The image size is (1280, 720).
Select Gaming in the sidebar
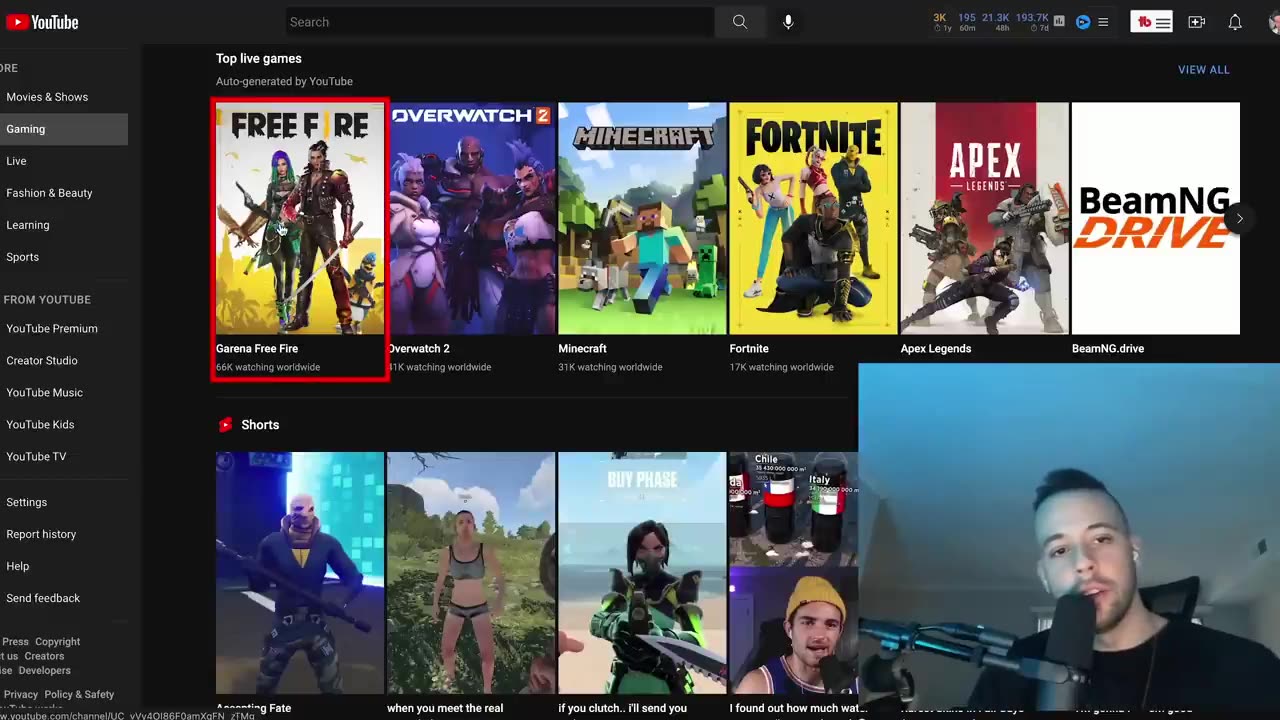pos(64,129)
